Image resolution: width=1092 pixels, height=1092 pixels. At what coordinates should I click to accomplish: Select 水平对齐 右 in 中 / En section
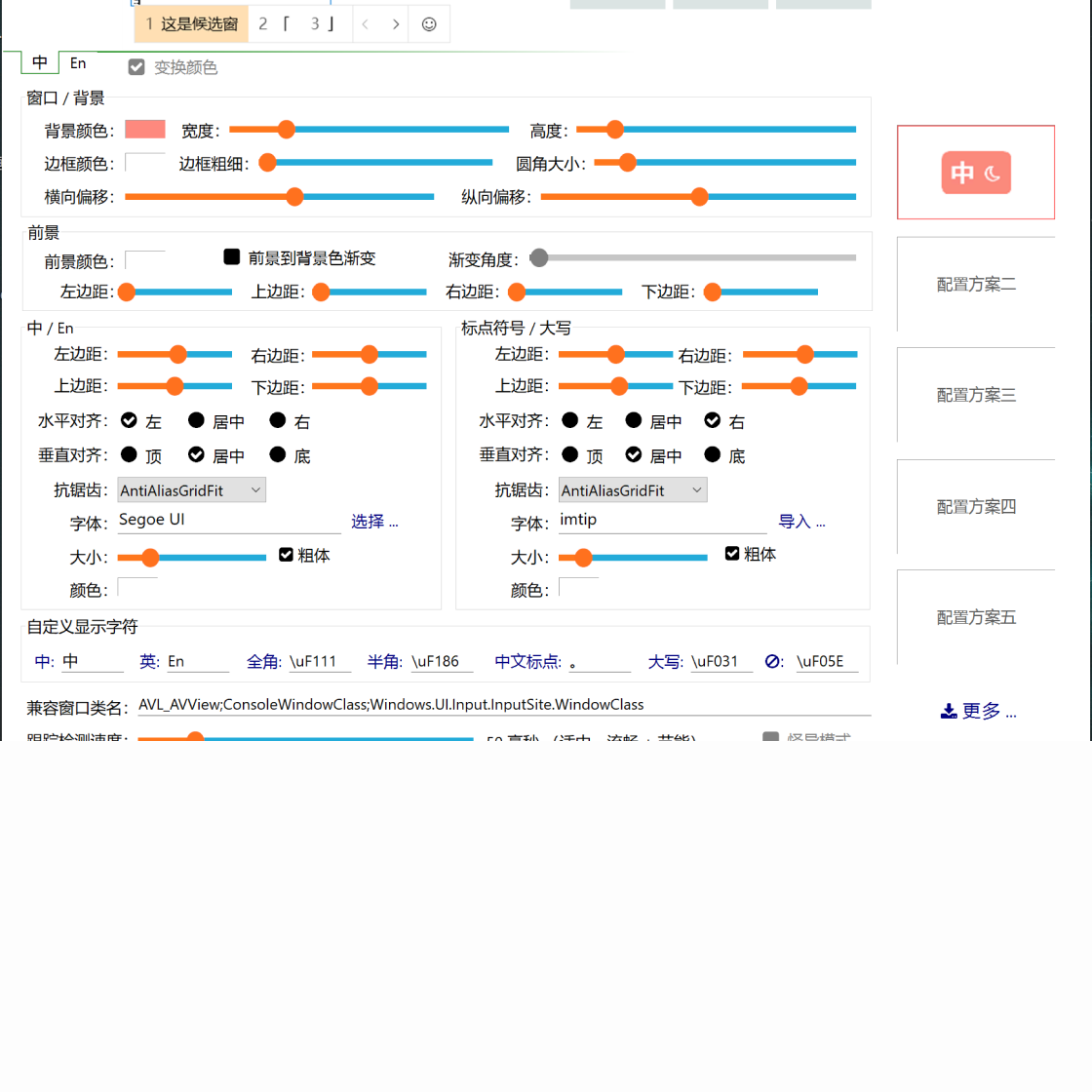(x=278, y=420)
